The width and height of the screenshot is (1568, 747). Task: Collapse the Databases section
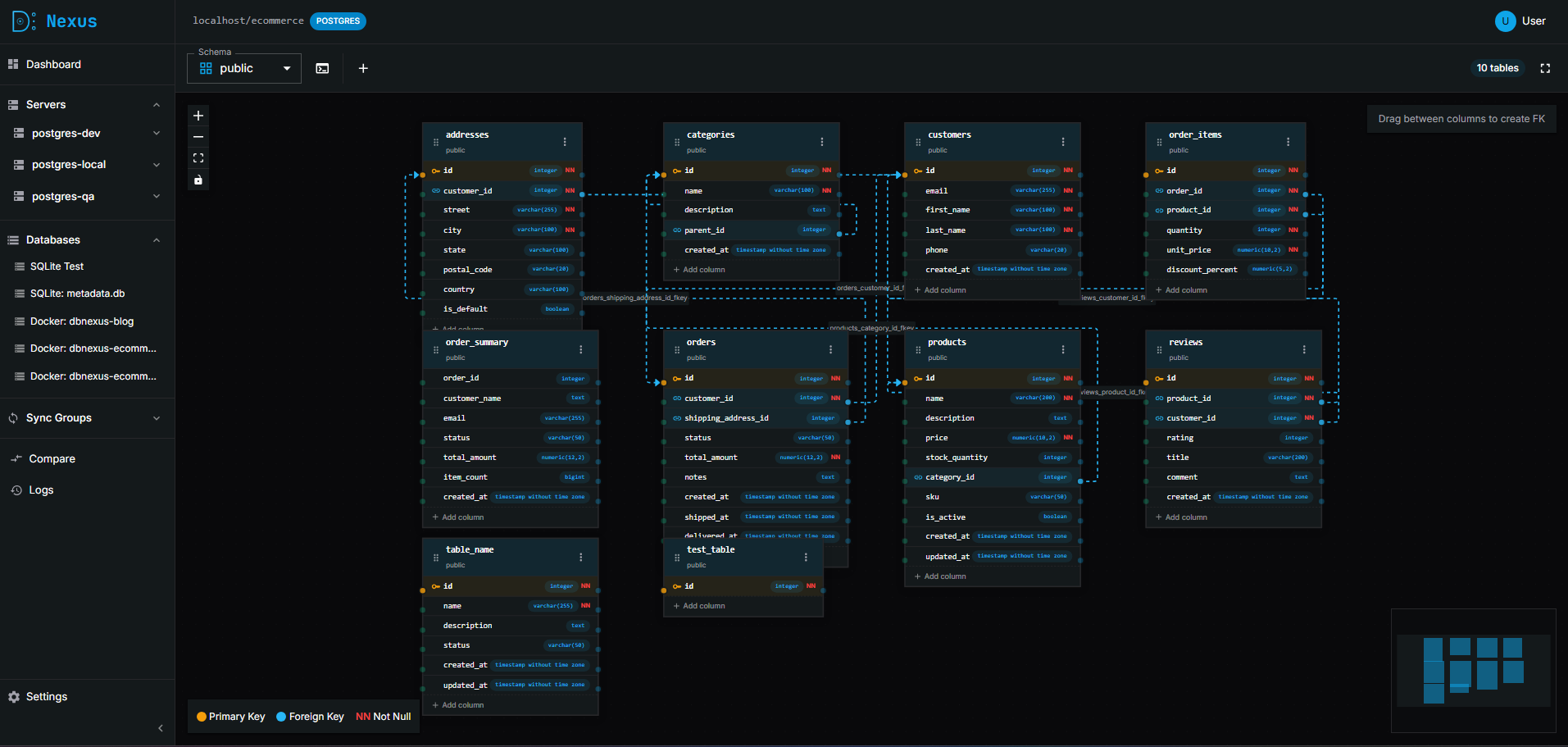click(x=157, y=240)
